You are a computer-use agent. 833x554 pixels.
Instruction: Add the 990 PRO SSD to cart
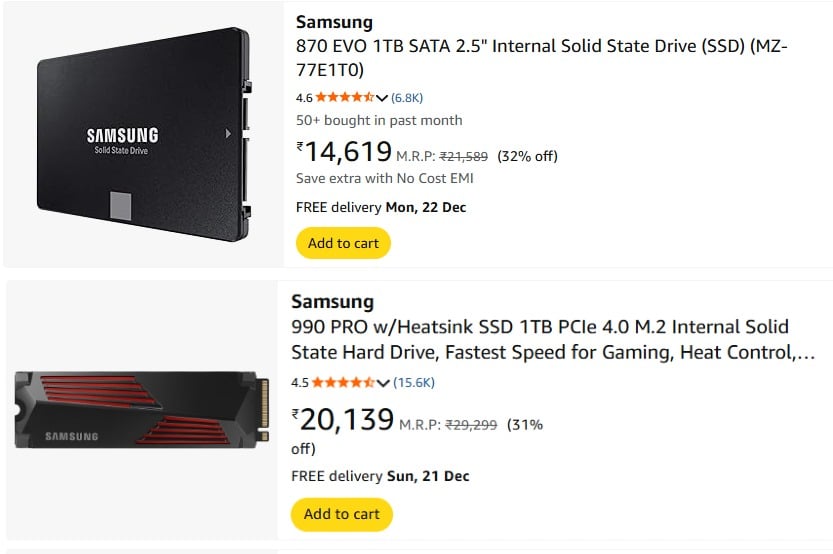pyautogui.click(x=341, y=514)
